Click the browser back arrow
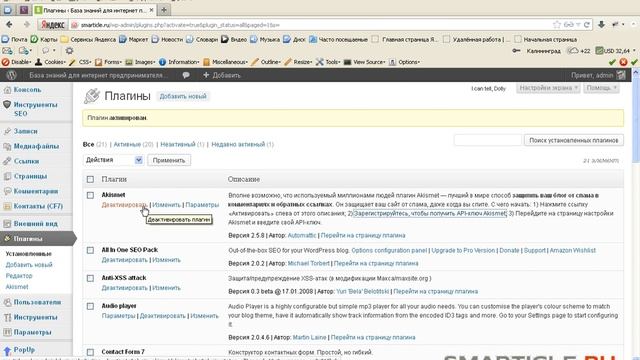640x360 pixels. pyautogui.click(x=9, y=24)
